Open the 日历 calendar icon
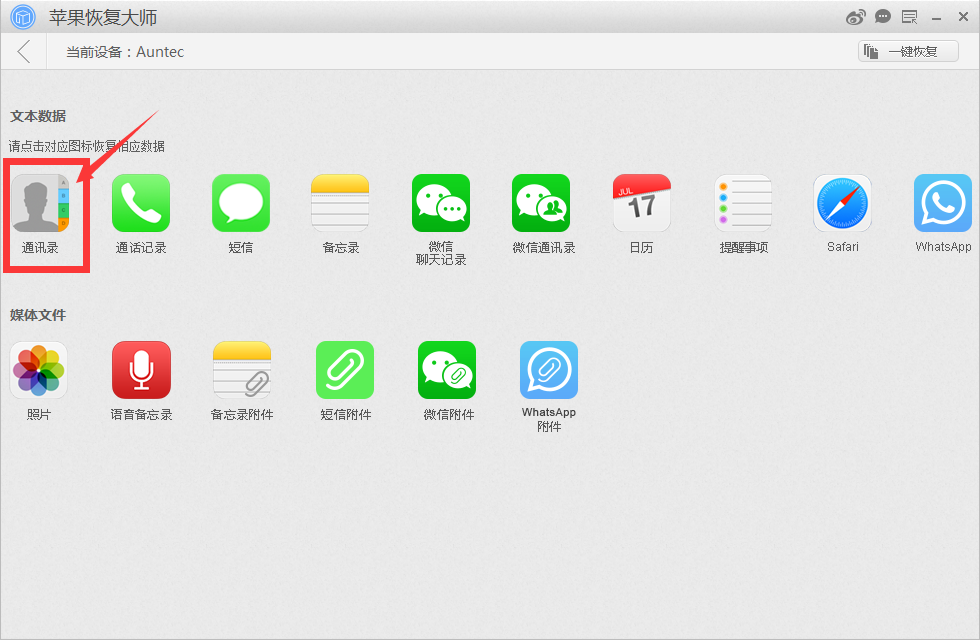Image resolution: width=980 pixels, height=640 pixels. (641, 203)
